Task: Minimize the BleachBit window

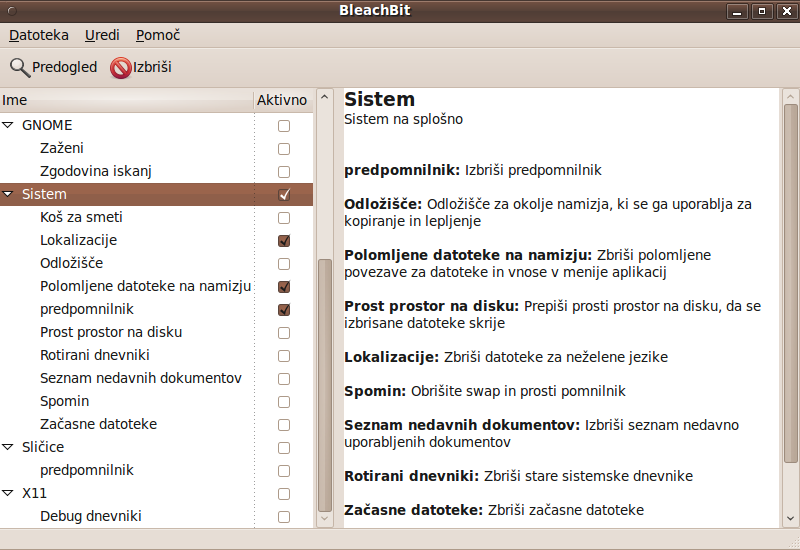Action: [x=737, y=11]
